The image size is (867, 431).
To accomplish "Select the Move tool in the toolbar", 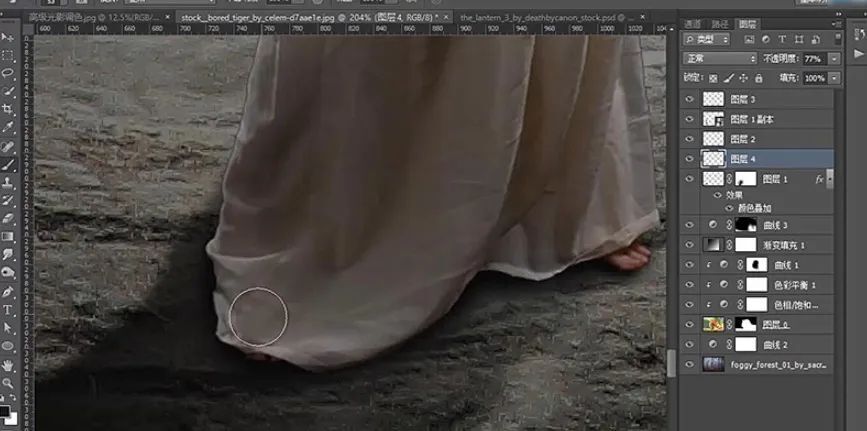I will (x=8, y=37).
